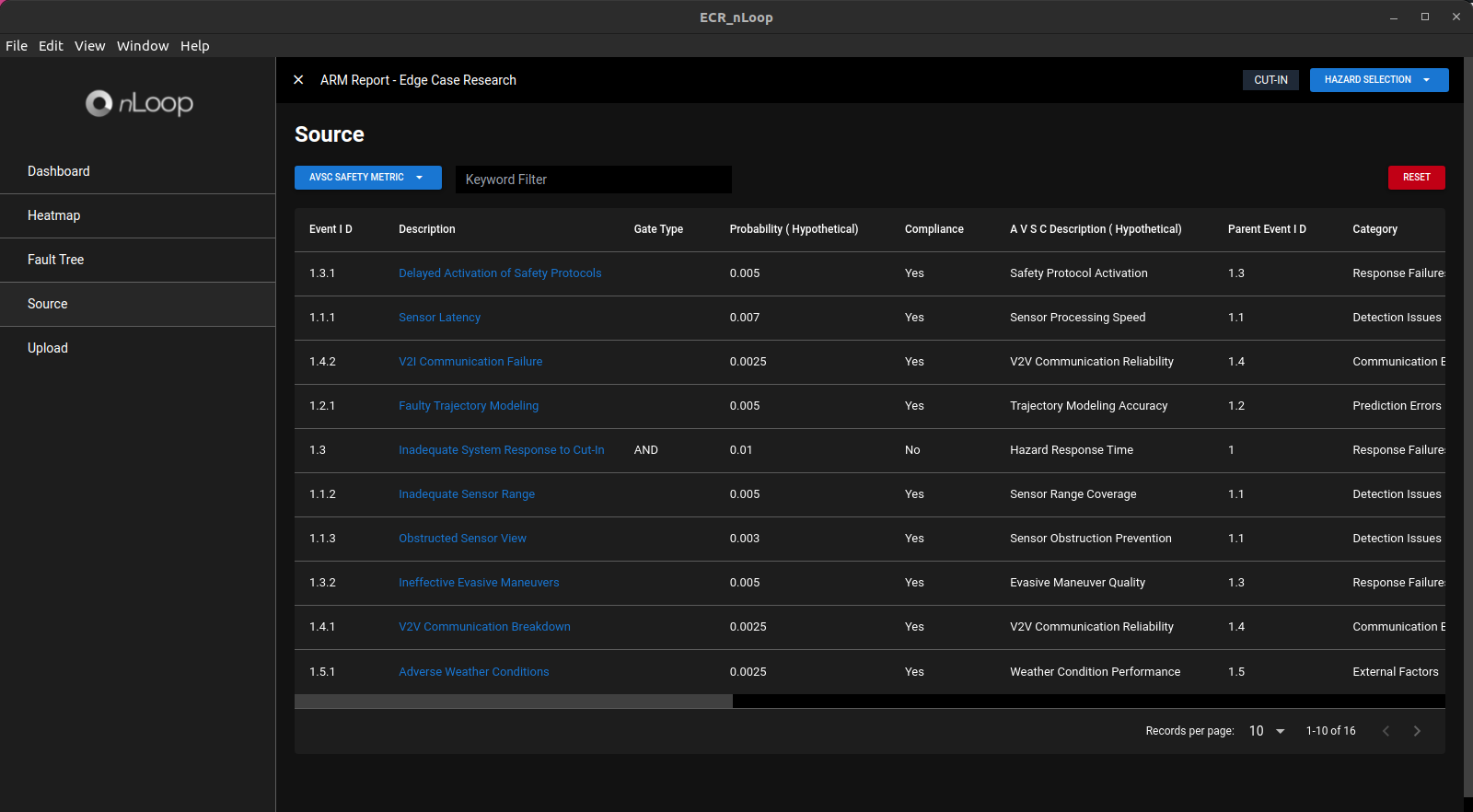Click probability value 0.01
Image resolution: width=1473 pixels, height=812 pixels.
[x=741, y=450]
